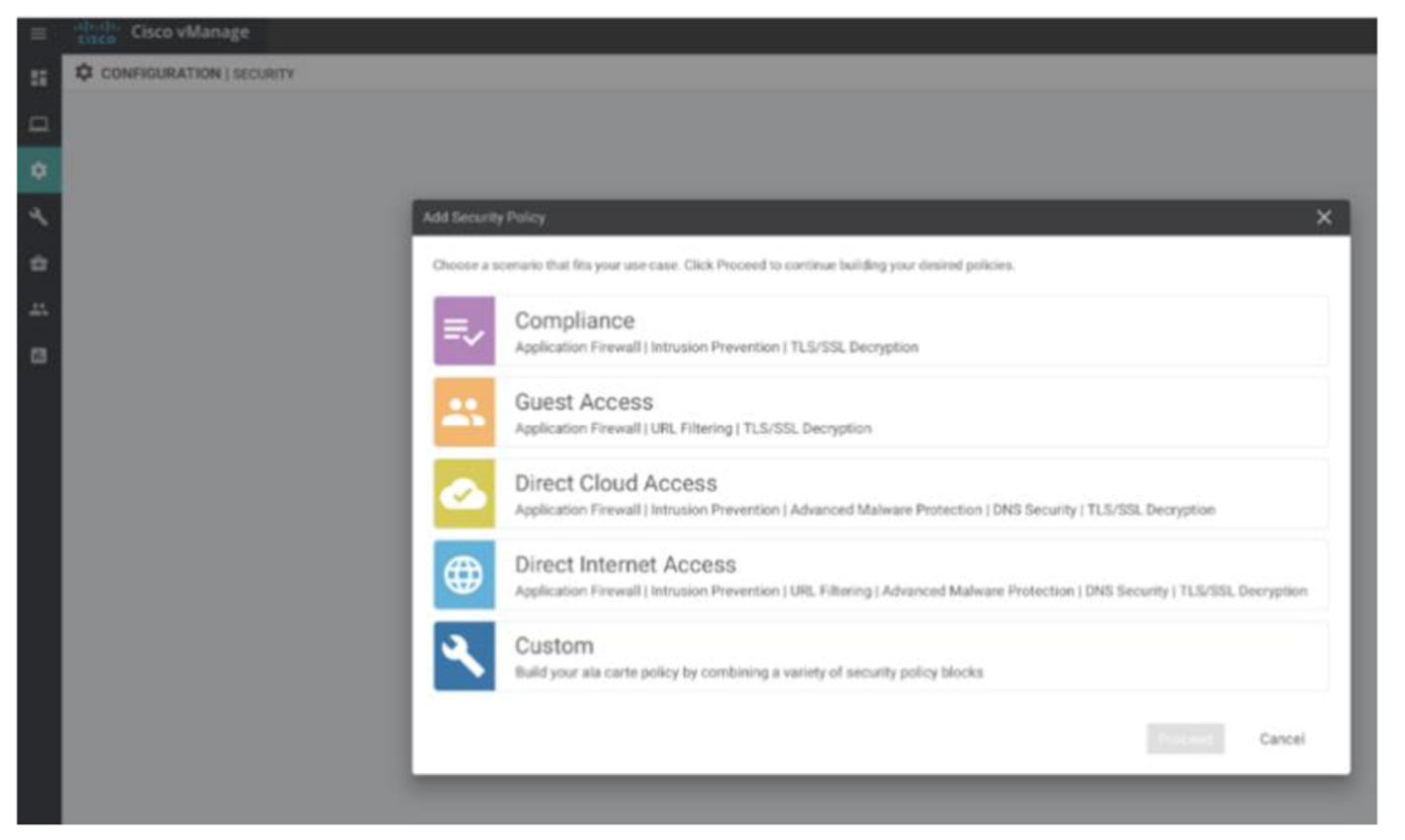The width and height of the screenshot is (1405, 840).
Task: Close the Add Security Policy dialog
Action: pos(1323,217)
